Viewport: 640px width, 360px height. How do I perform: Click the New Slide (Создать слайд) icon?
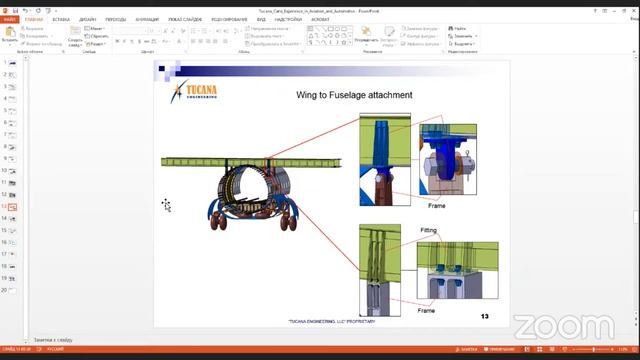(75, 31)
